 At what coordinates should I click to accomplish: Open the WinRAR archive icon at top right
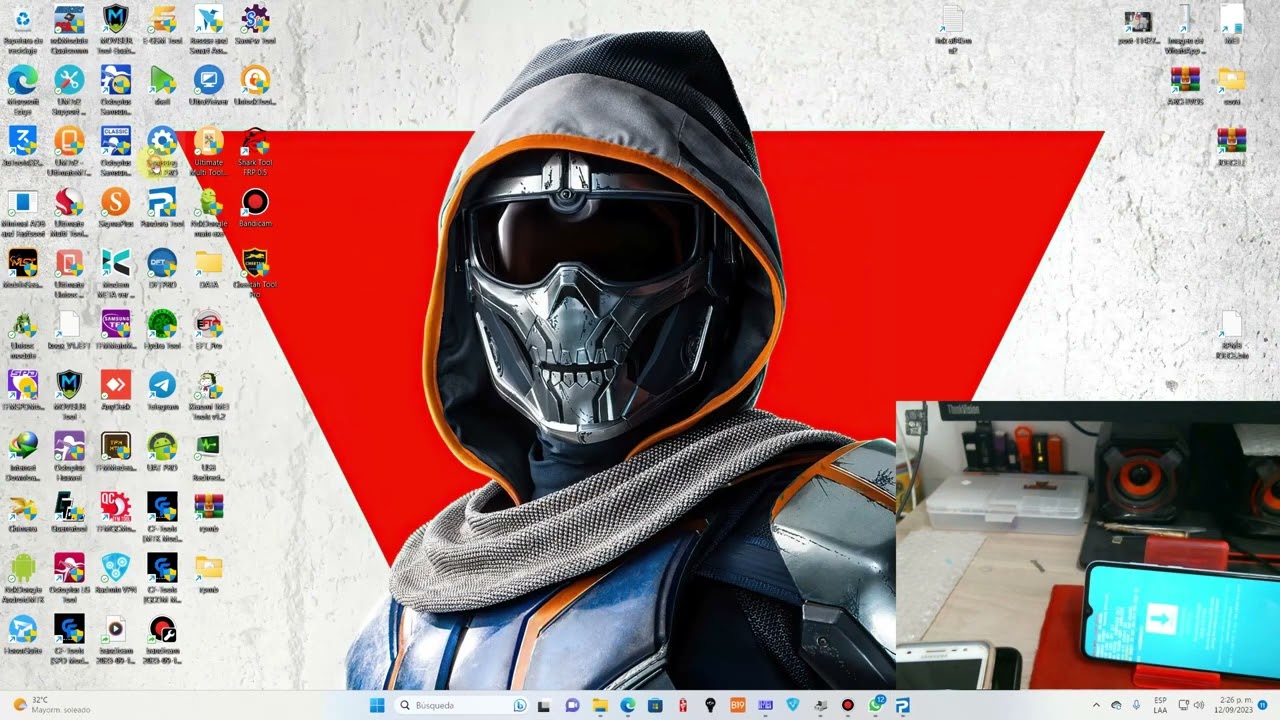(x=1185, y=86)
